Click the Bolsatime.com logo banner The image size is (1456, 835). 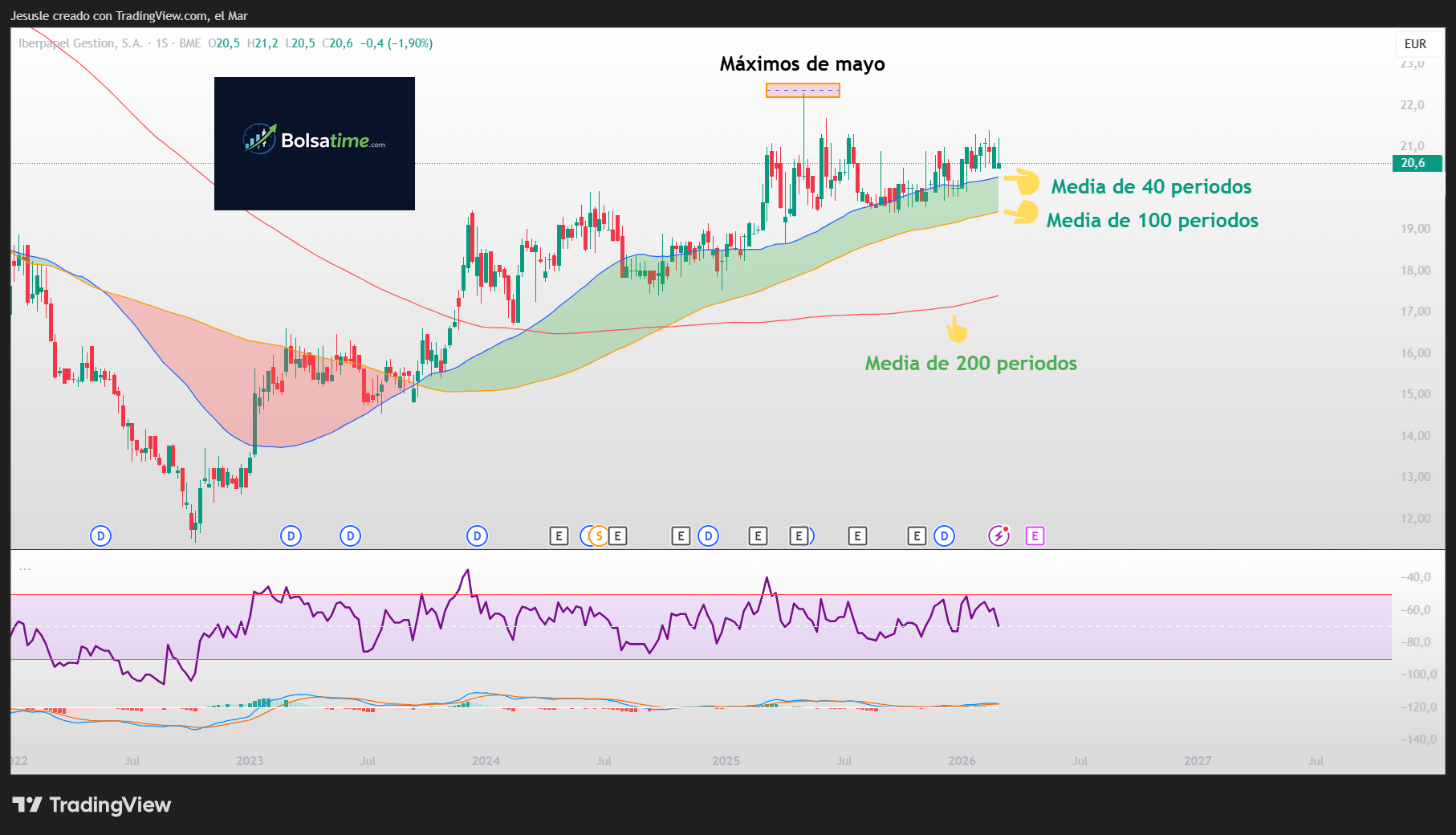(x=315, y=143)
